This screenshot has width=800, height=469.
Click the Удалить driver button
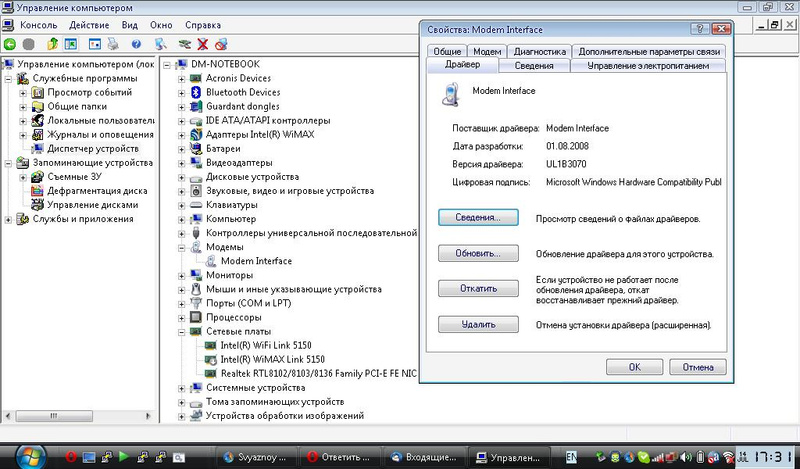pyautogui.click(x=478, y=324)
